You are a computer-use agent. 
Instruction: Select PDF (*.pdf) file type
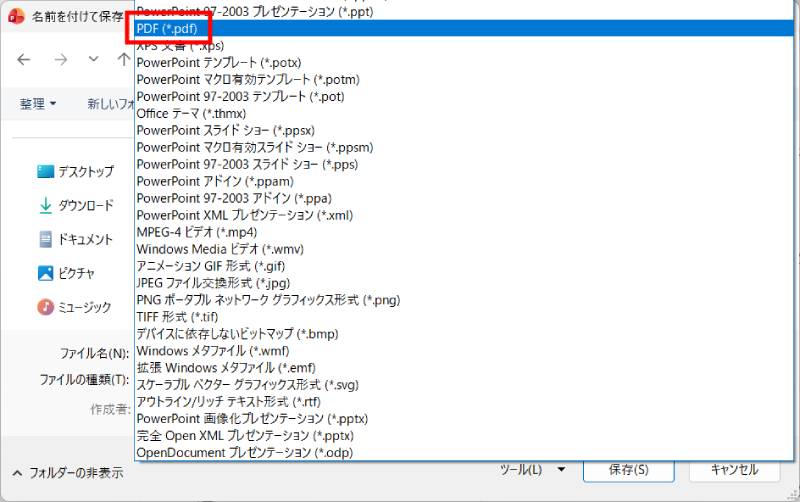pyautogui.click(x=464, y=29)
